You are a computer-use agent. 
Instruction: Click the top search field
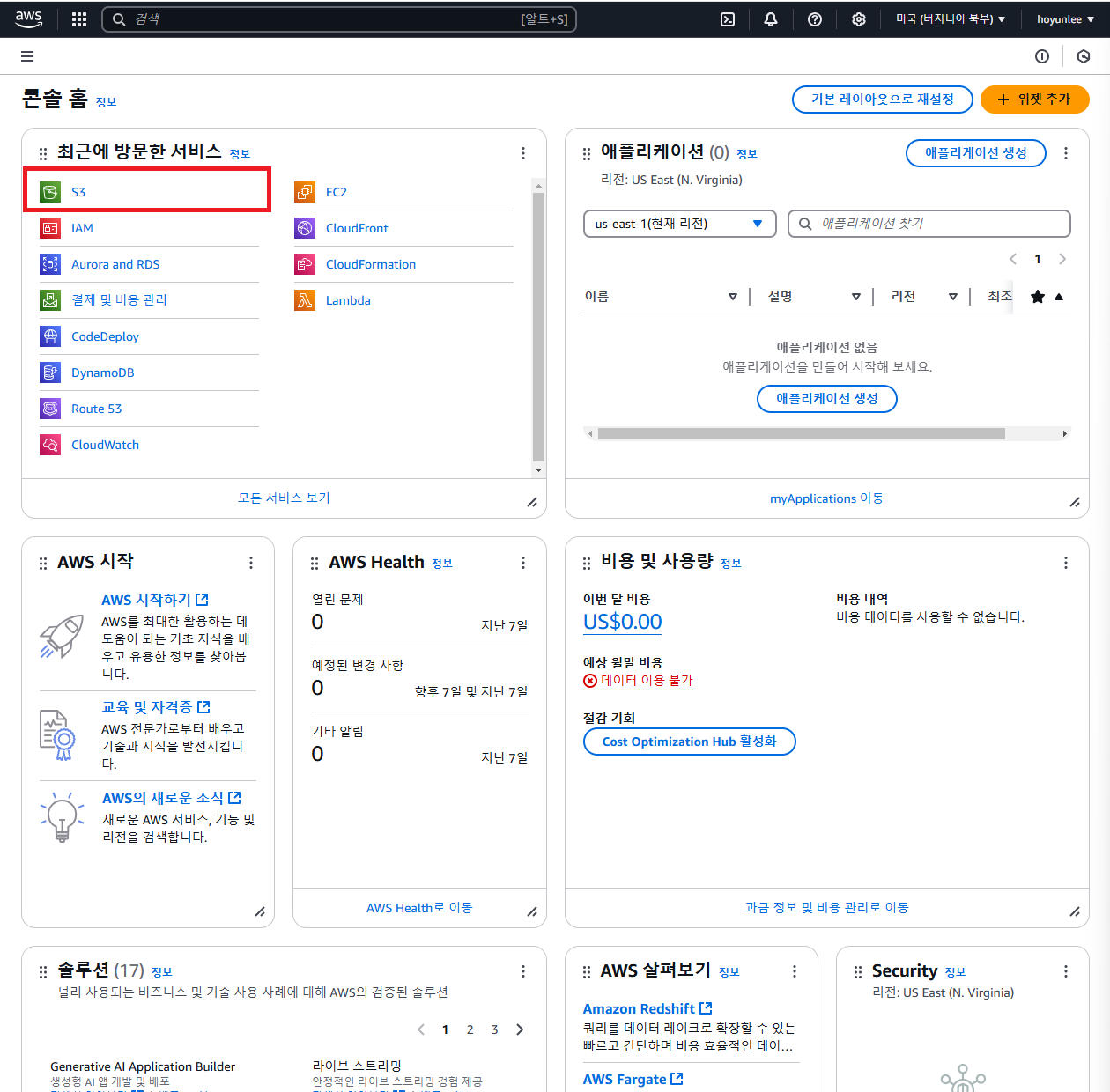(339, 19)
